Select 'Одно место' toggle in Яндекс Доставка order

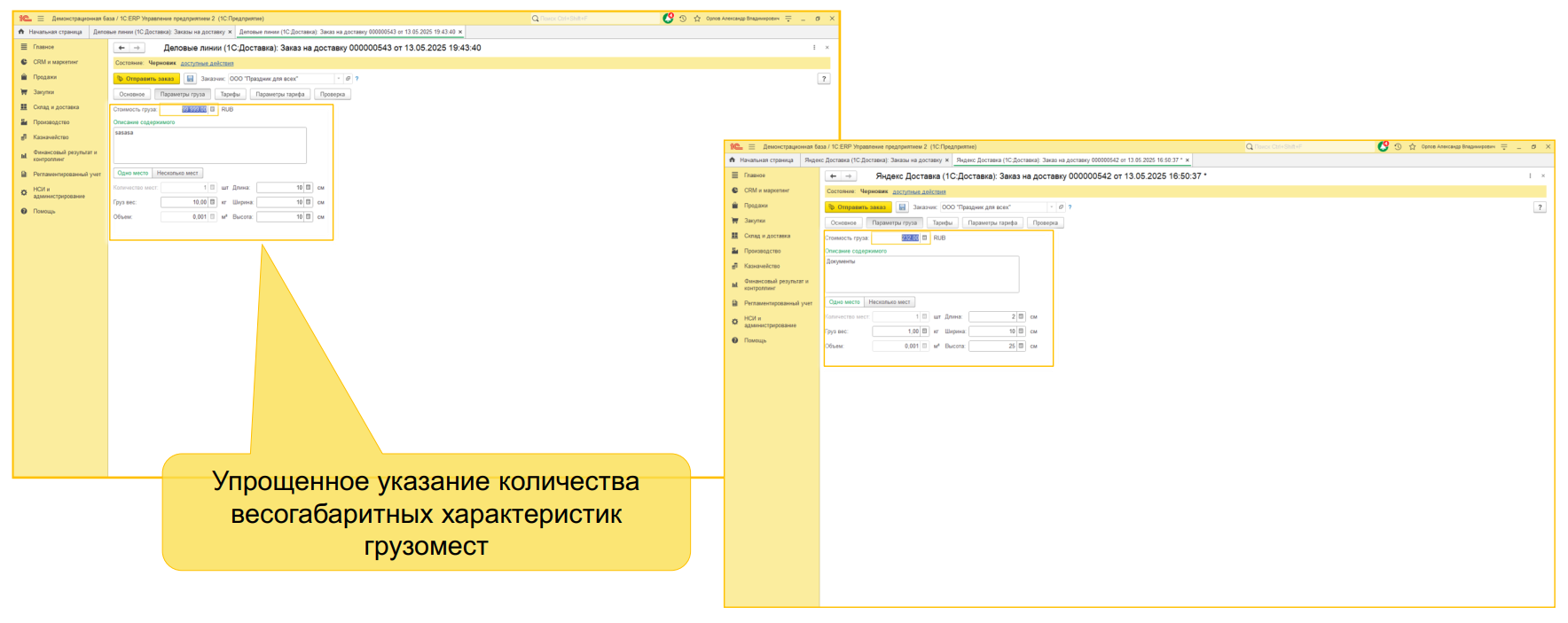(x=844, y=302)
